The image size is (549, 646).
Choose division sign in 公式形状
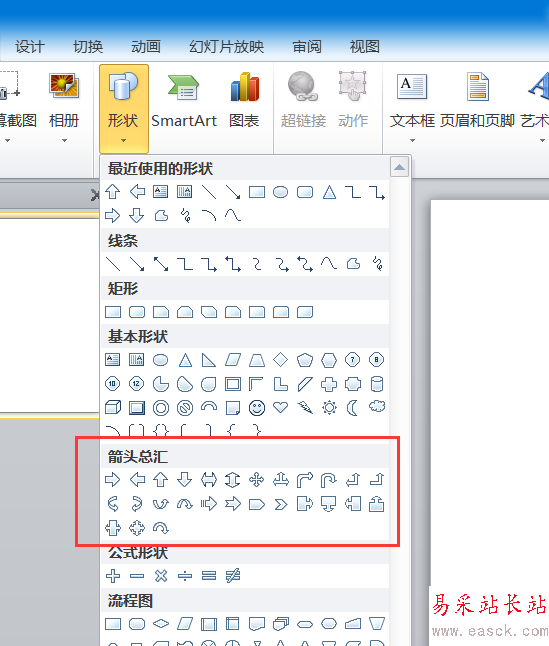pyautogui.click(x=185, y=576)
